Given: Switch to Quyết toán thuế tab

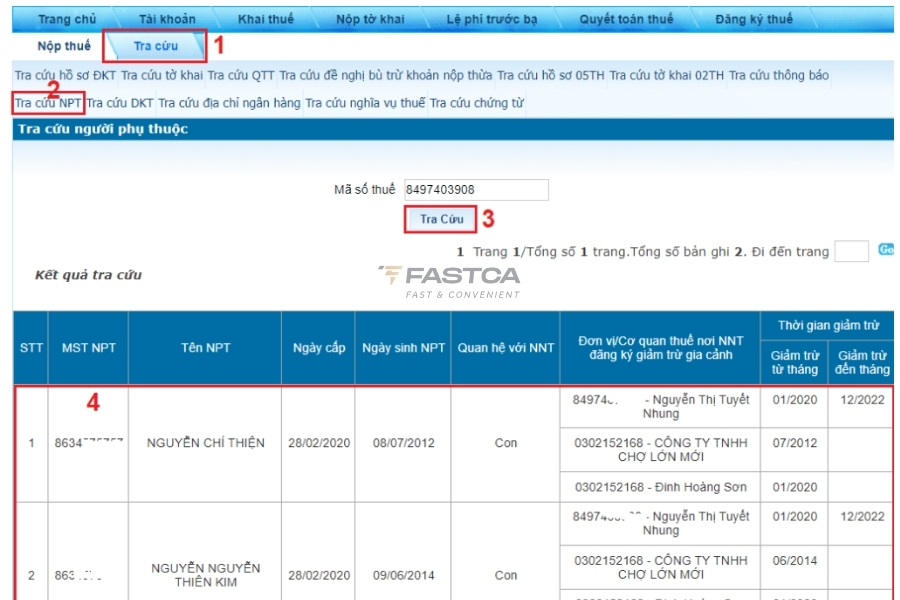Looking at the screenshot, I should point(626,19).
